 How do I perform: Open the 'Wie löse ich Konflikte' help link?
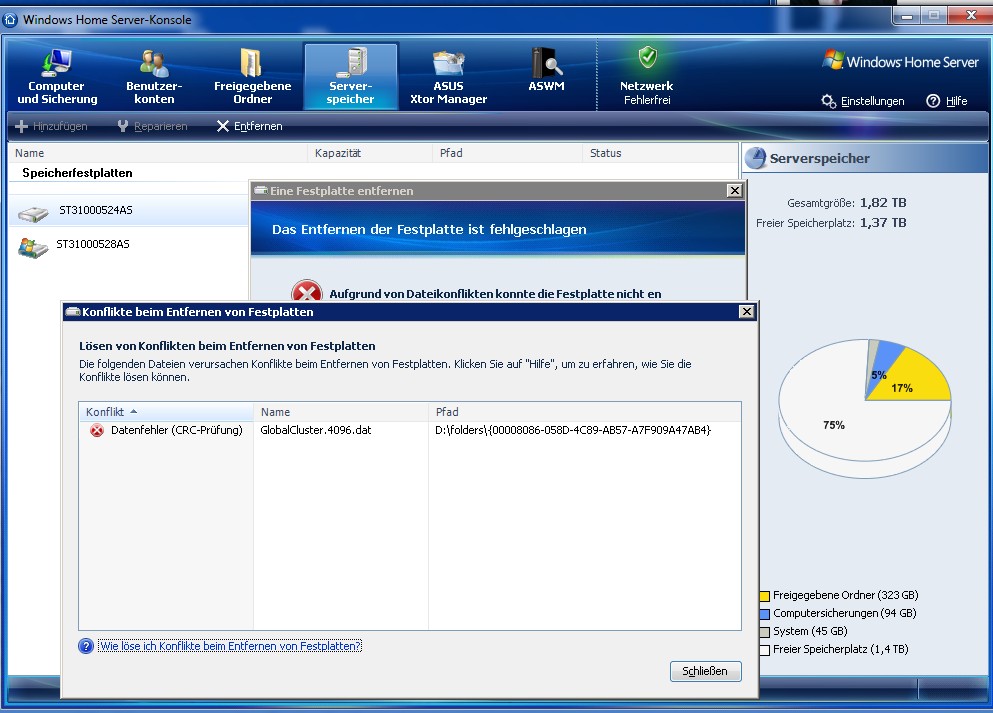click(x=230, y=646)
